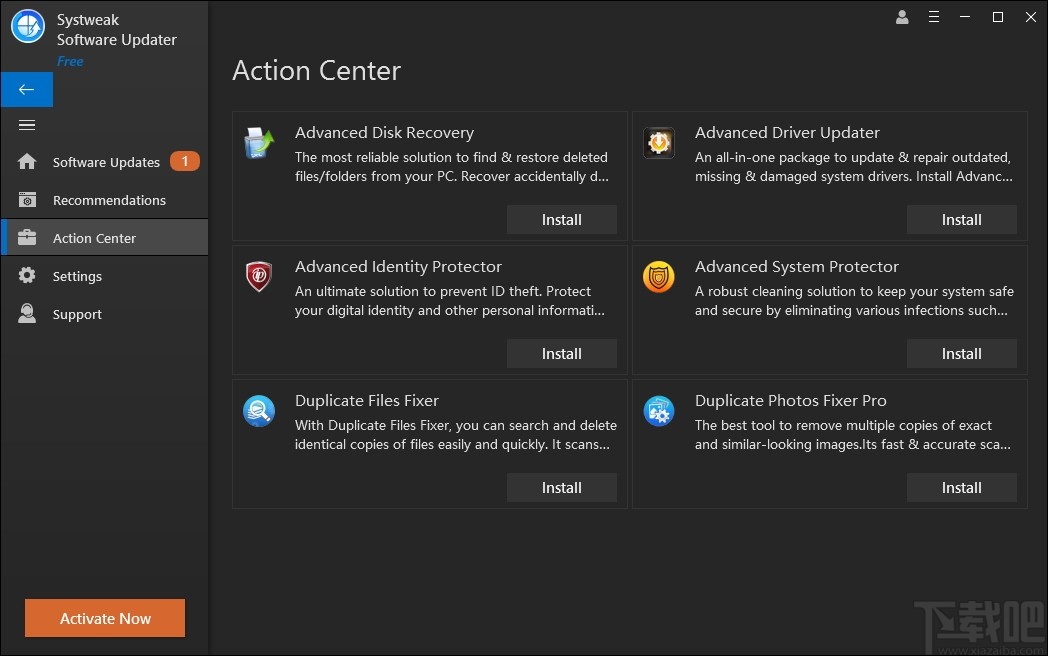Install Advanced Disk Recovery
Viewport: 1048px width, 656px height.
pos(562,219)
